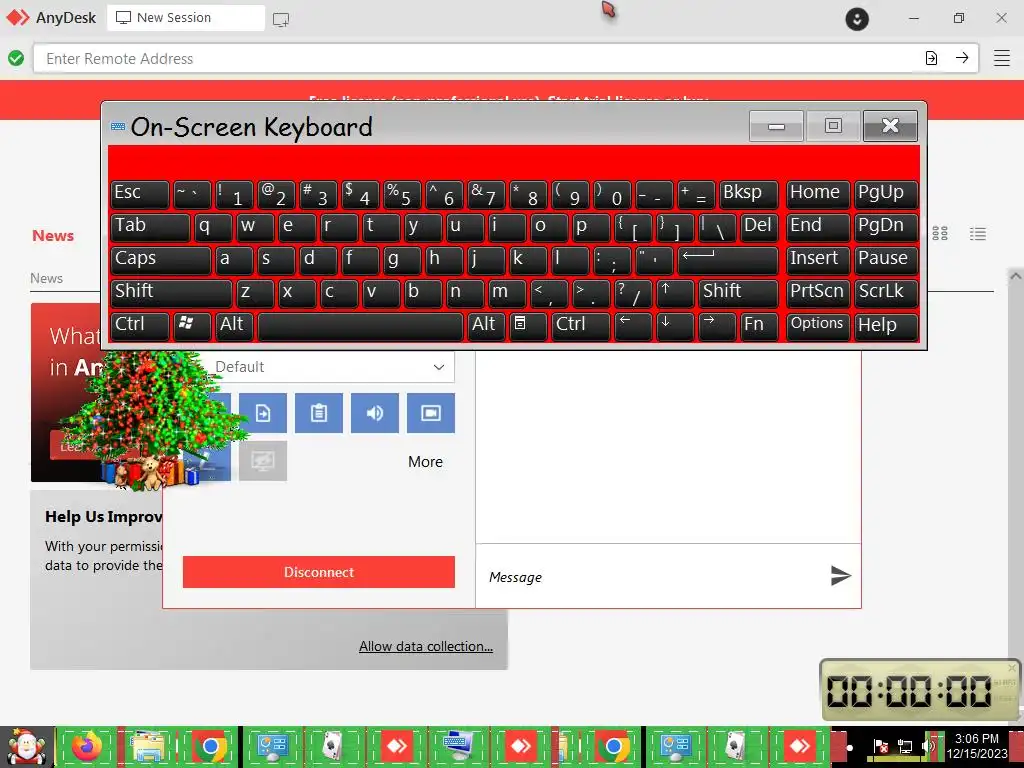Click the security flag icon in system tray

[881, 746]
